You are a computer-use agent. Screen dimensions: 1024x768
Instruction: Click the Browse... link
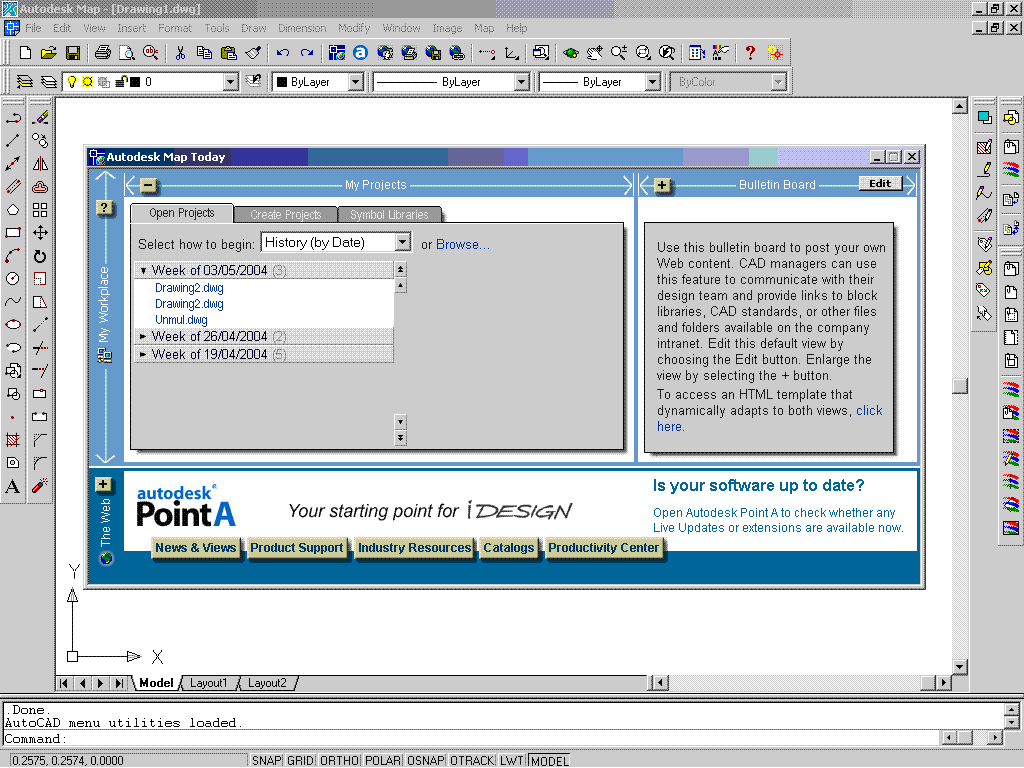point(462,244)
